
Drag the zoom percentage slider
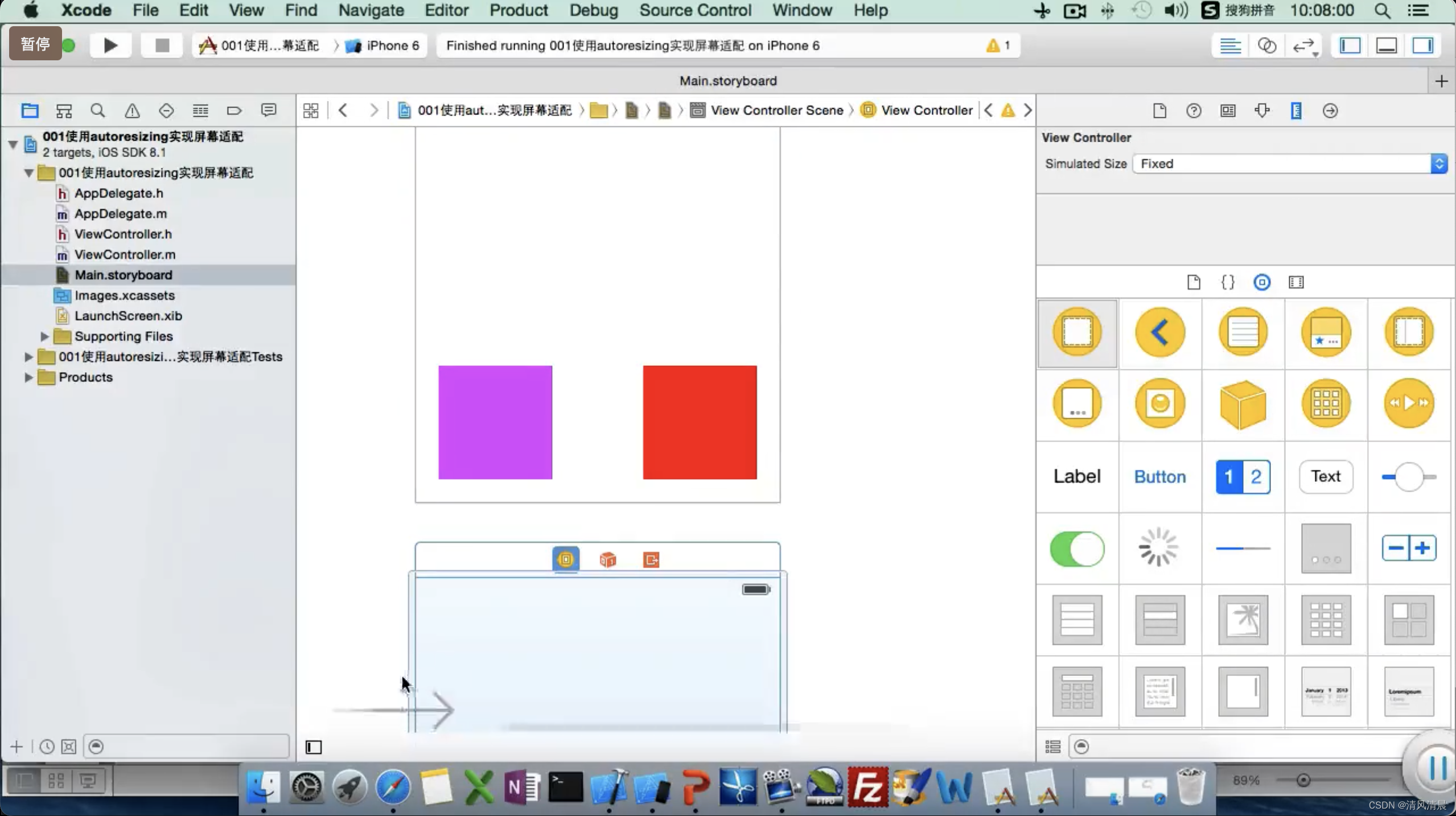click(x=1305, y=780)
